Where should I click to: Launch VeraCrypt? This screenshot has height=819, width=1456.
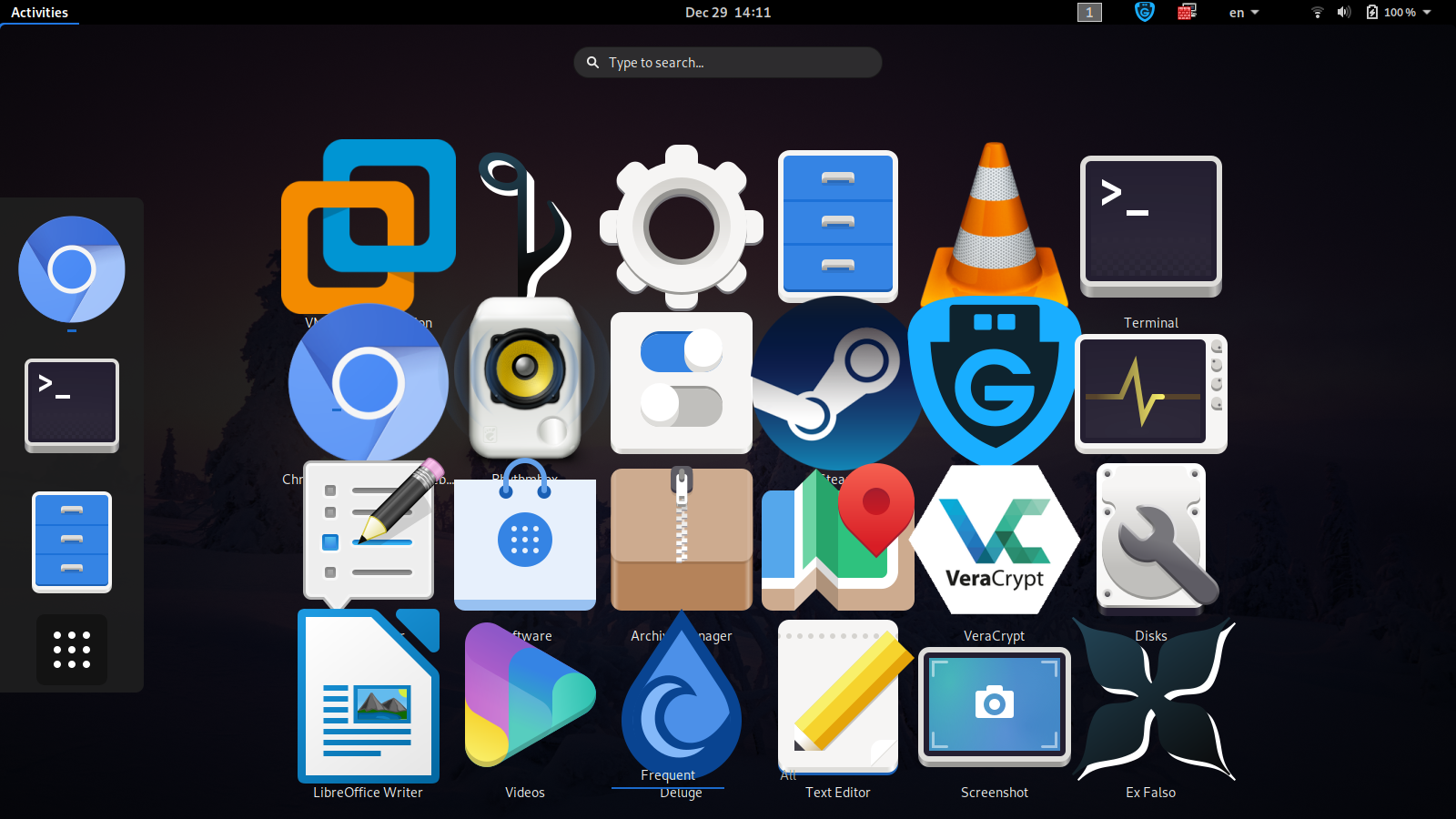pos(995,540)
